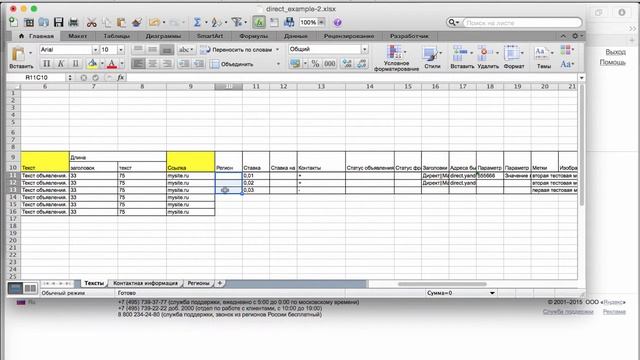Click the percent style button
Image resolution: width=640 pixels, height=360 pixels.
pyautogui.click(x=315, y=63)
